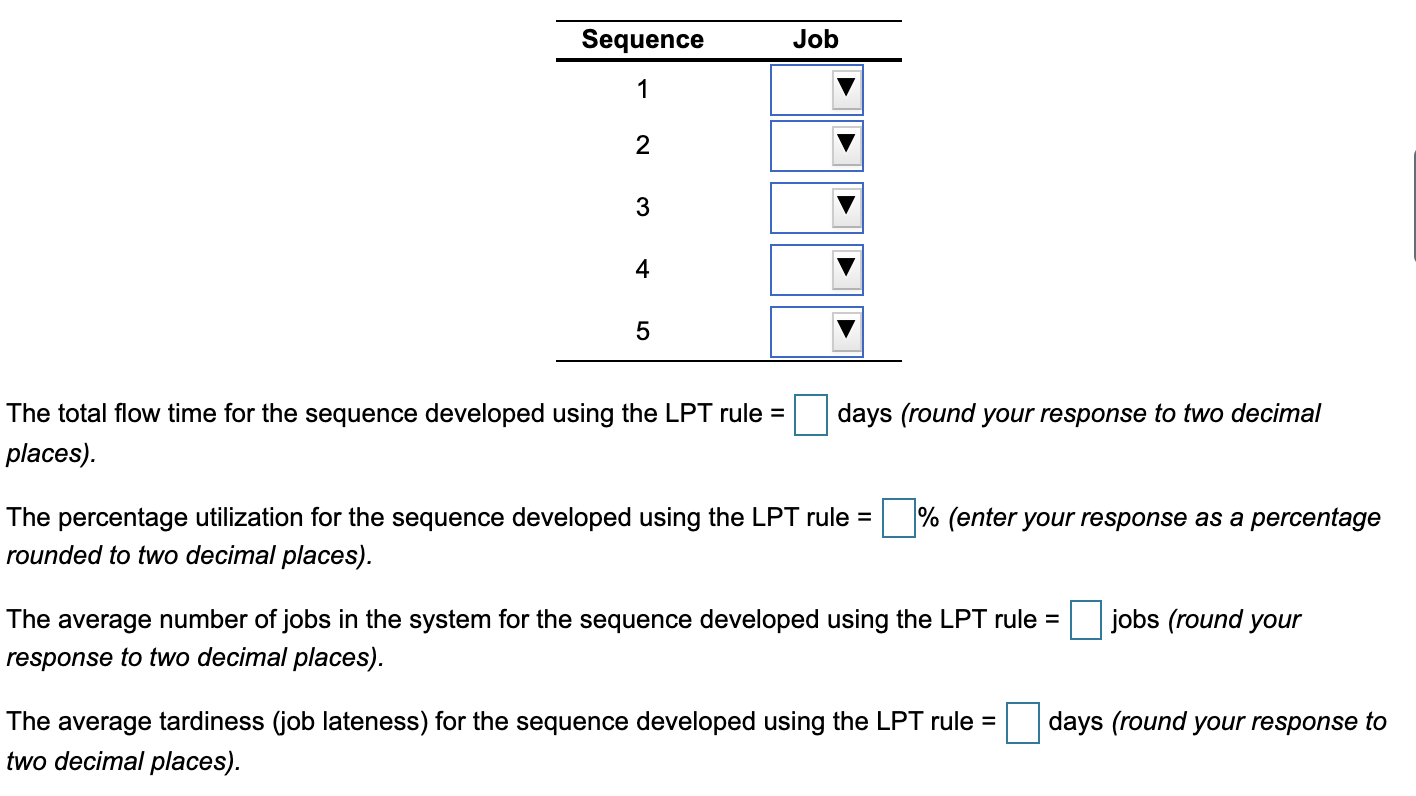Select the empty Job field in row 1
Image resolution: width=1416 pixels, height=796 pixels.
point(800,90)
